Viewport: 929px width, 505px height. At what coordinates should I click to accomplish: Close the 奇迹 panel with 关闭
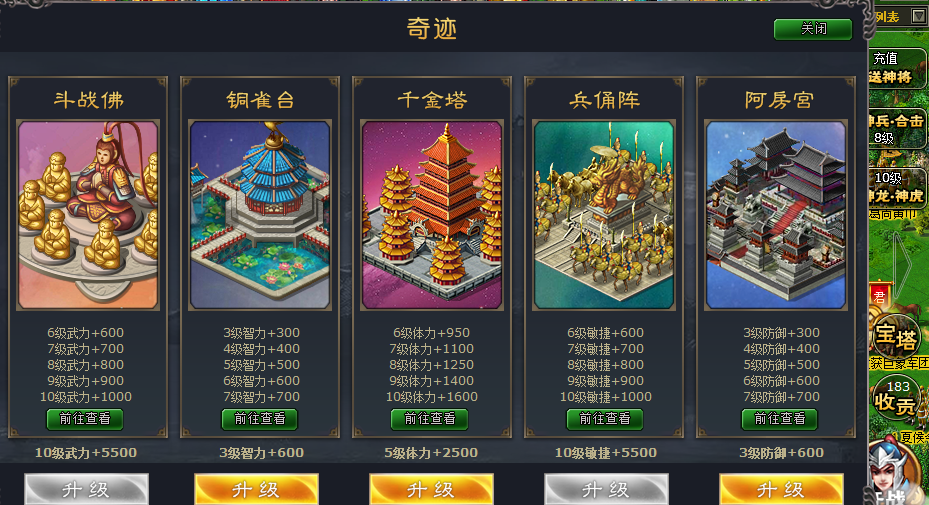813,29
